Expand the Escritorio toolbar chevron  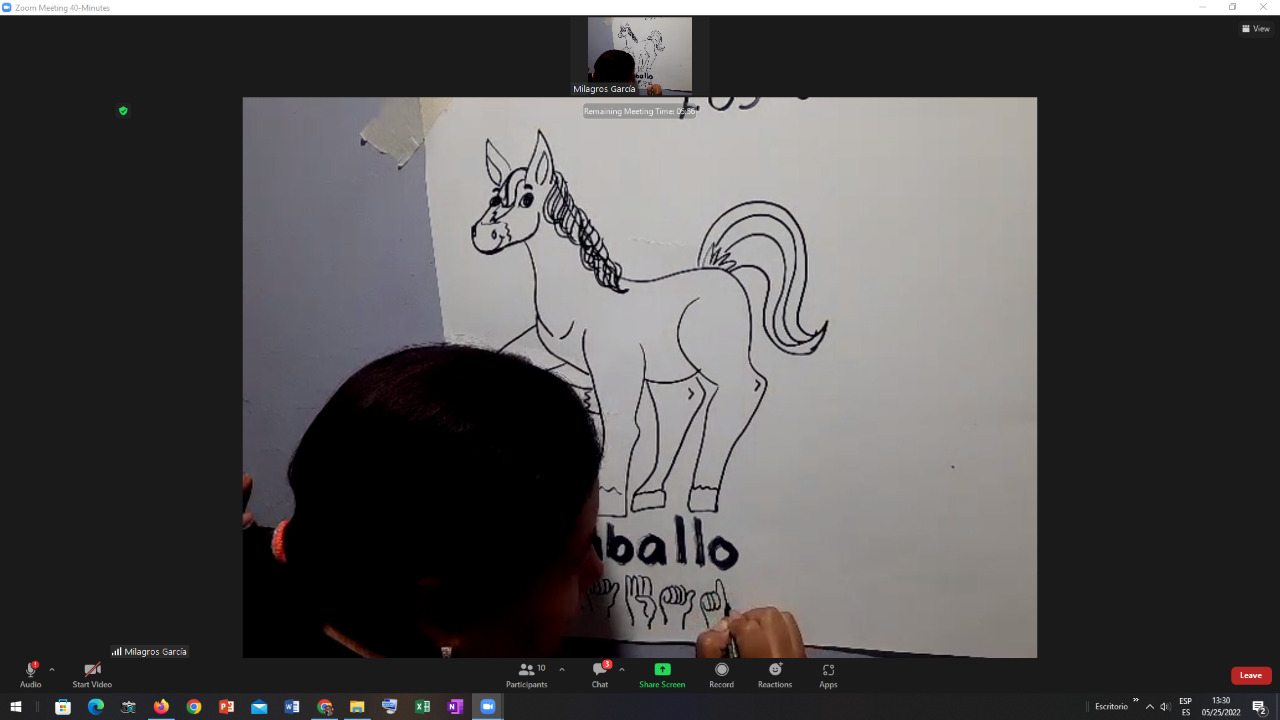[x=1136, y=700]
